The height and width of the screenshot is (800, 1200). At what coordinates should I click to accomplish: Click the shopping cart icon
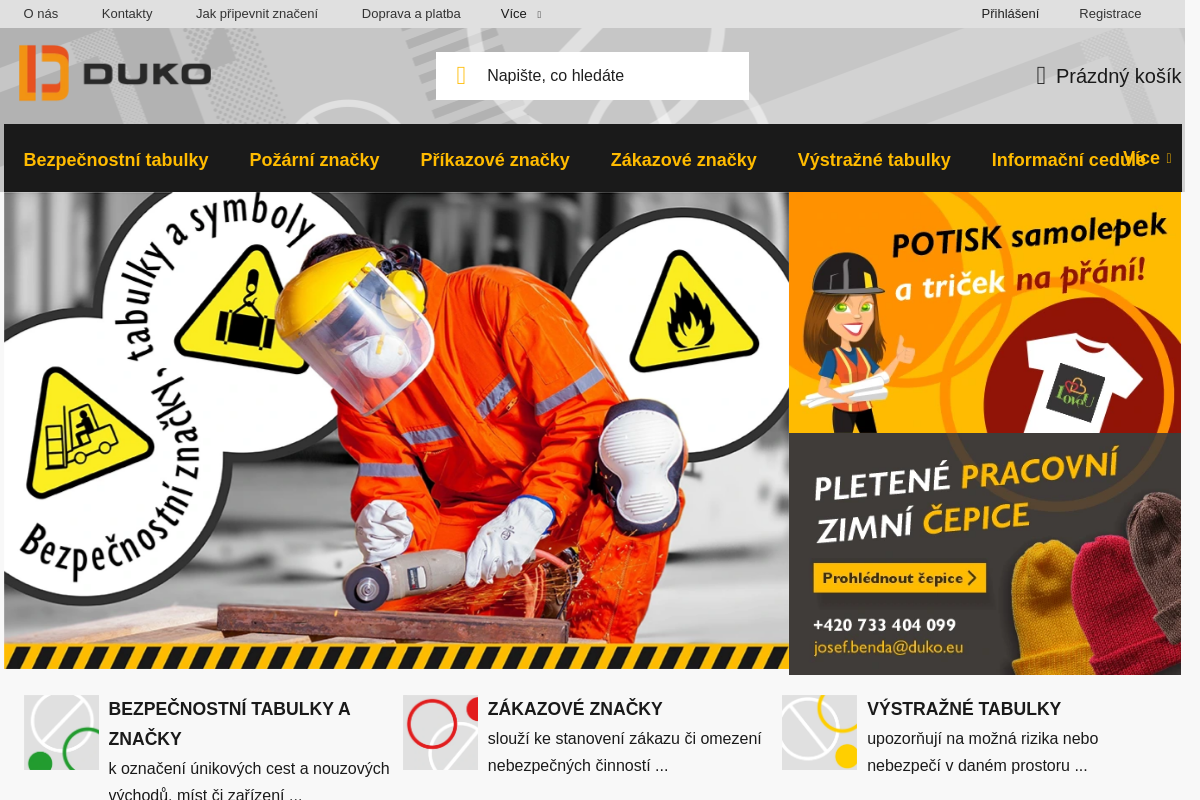(x=1041, y=76)
